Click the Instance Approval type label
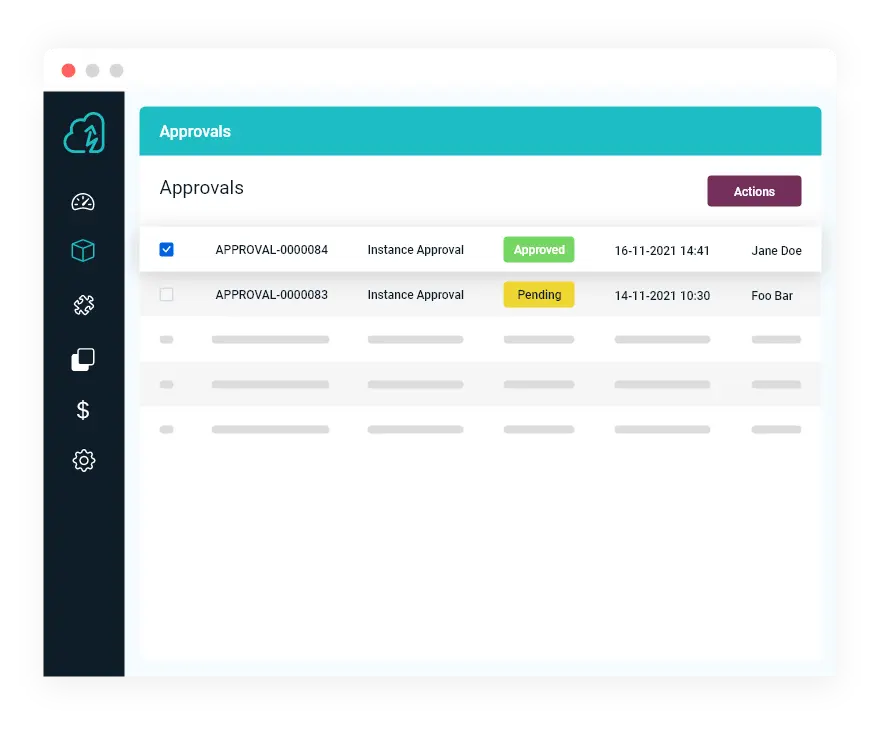Screen dimensions: 880x730 click(x=415, y=250)
